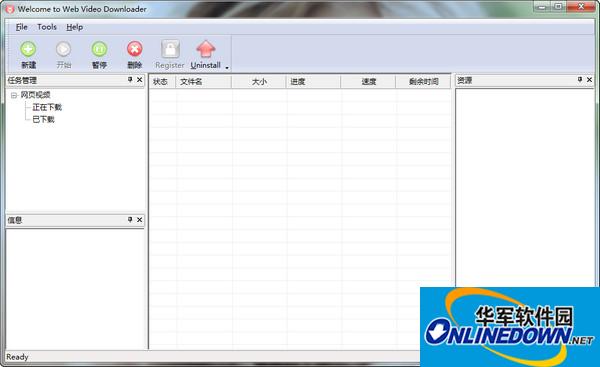
Task: Pin the 资源 panel
Action: coord(580,80)
